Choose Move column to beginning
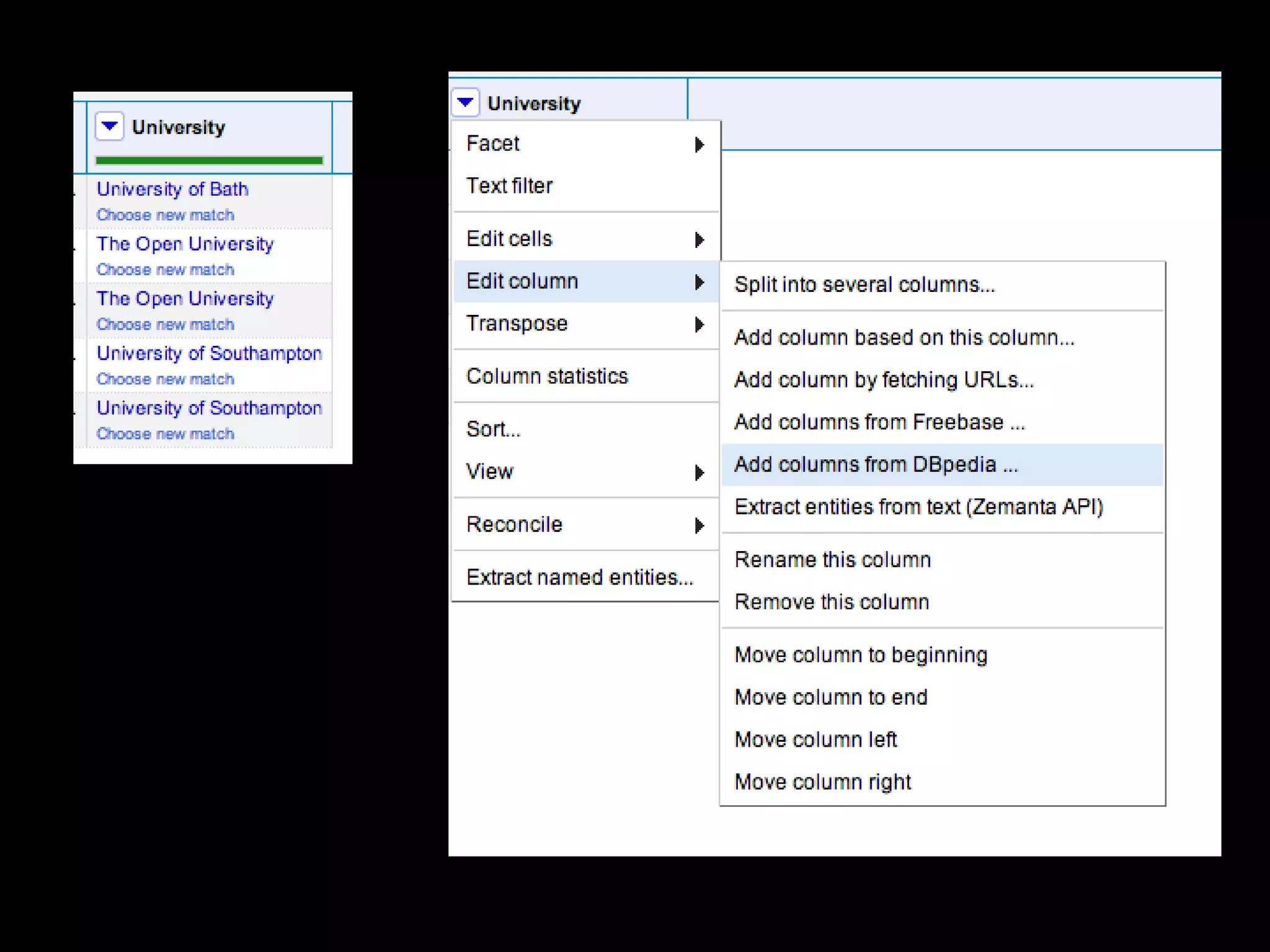 860,655
